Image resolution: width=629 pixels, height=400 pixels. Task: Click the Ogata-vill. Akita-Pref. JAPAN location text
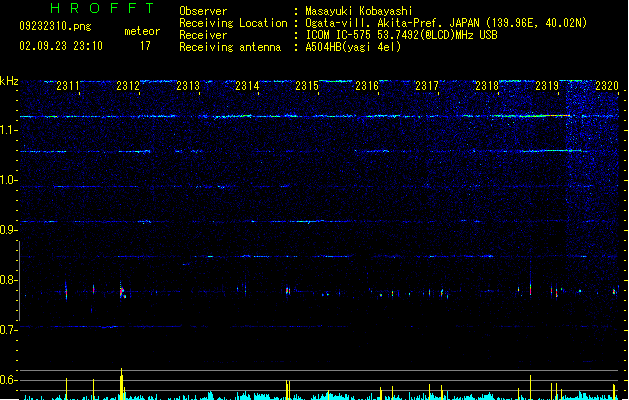pos(446,23)
